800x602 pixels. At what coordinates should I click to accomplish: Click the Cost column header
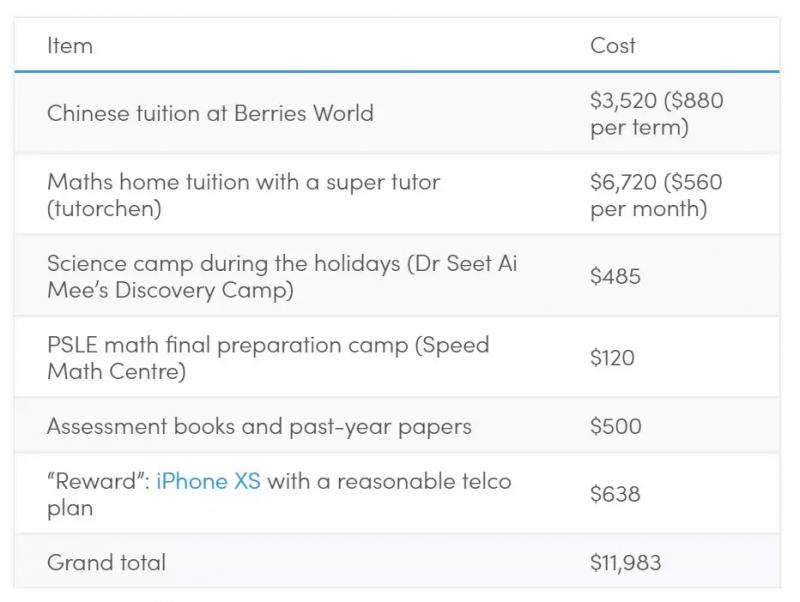pos(613,45)
